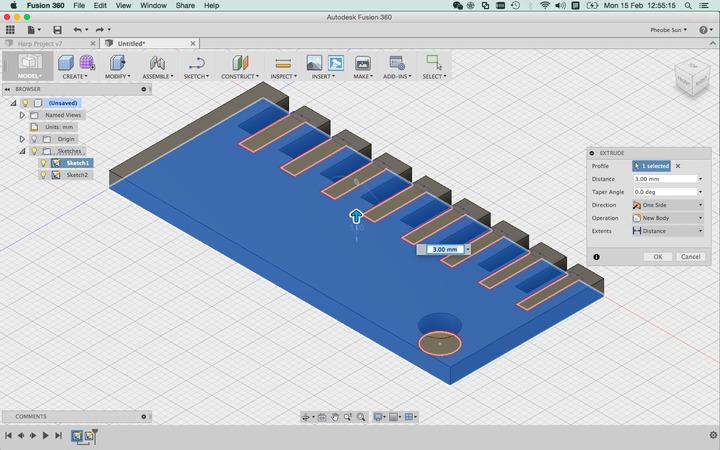
Task: Play the timeline
Action: [45, 435]
